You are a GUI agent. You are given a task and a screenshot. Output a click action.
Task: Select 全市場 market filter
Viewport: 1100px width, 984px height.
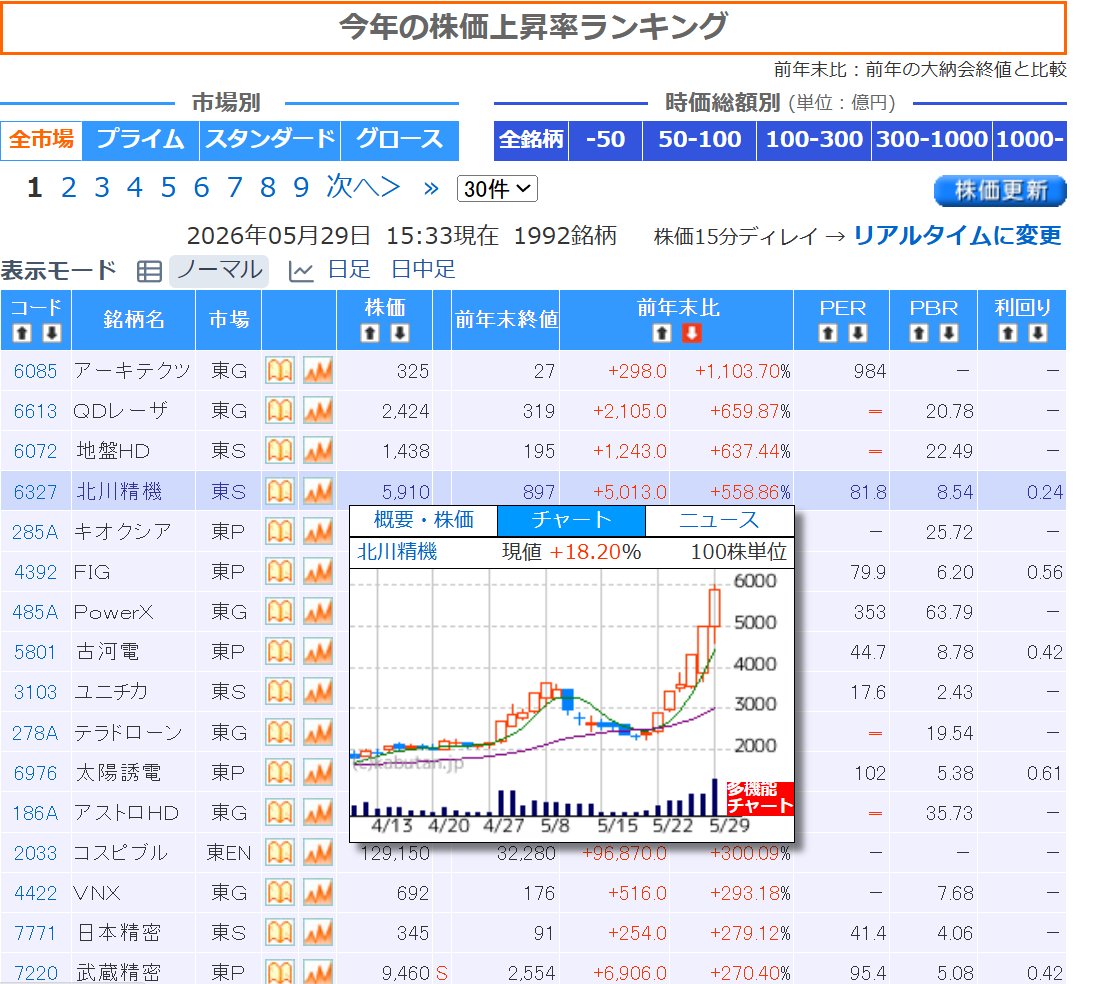point(41,140)
